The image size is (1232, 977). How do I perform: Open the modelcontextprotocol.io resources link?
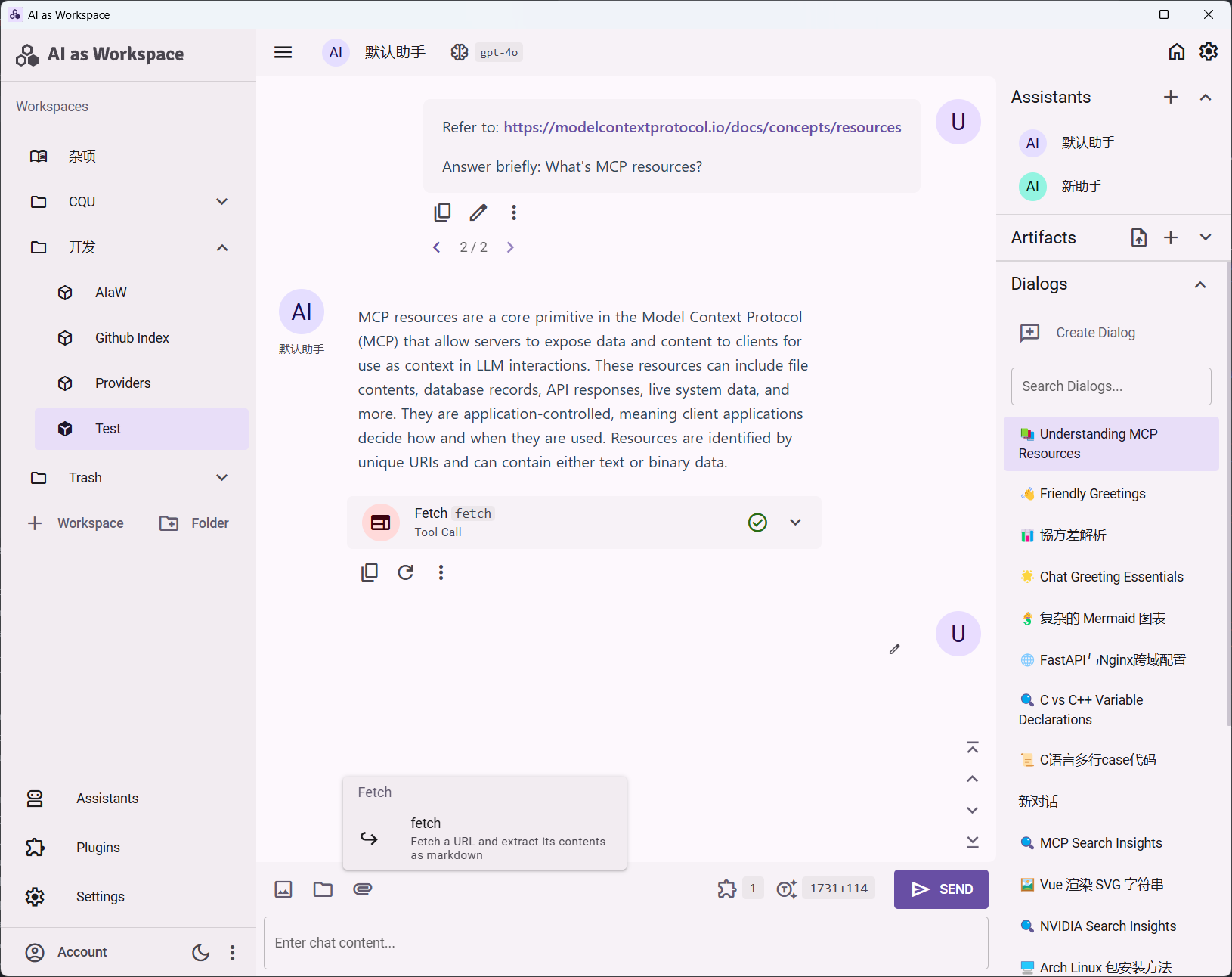702,127
